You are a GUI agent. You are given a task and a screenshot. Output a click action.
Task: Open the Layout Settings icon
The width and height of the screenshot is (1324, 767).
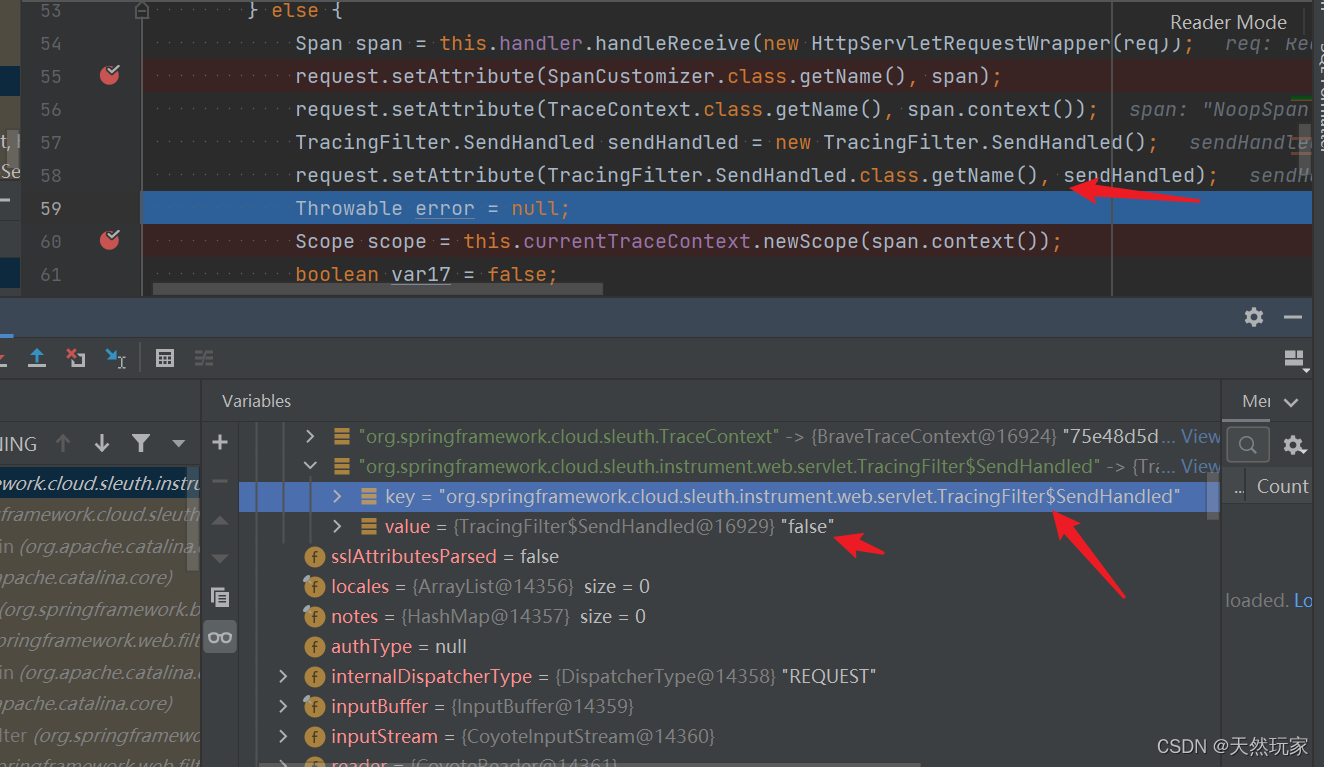pos(1296,360)
